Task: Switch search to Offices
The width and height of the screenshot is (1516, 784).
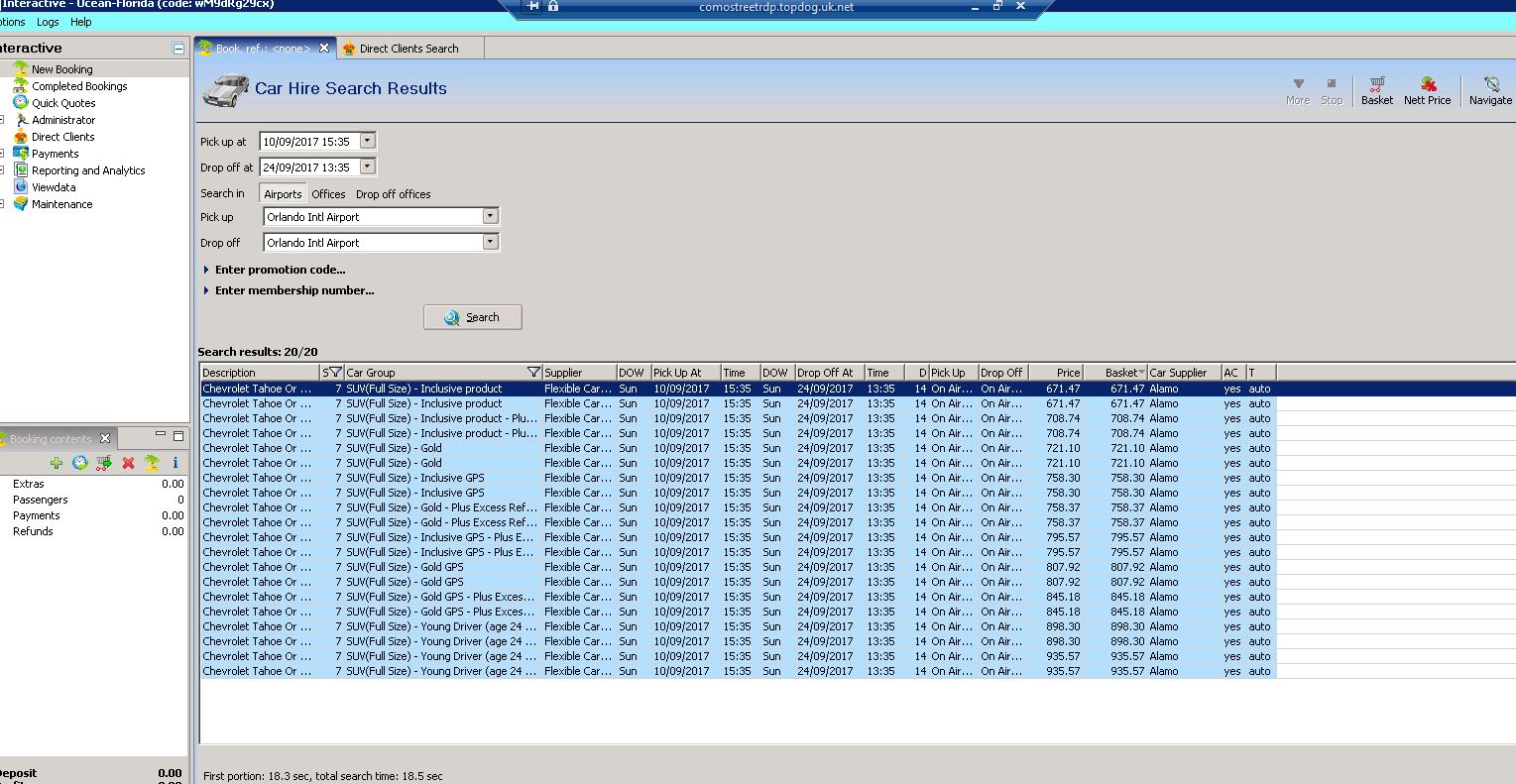Action: 328,194
